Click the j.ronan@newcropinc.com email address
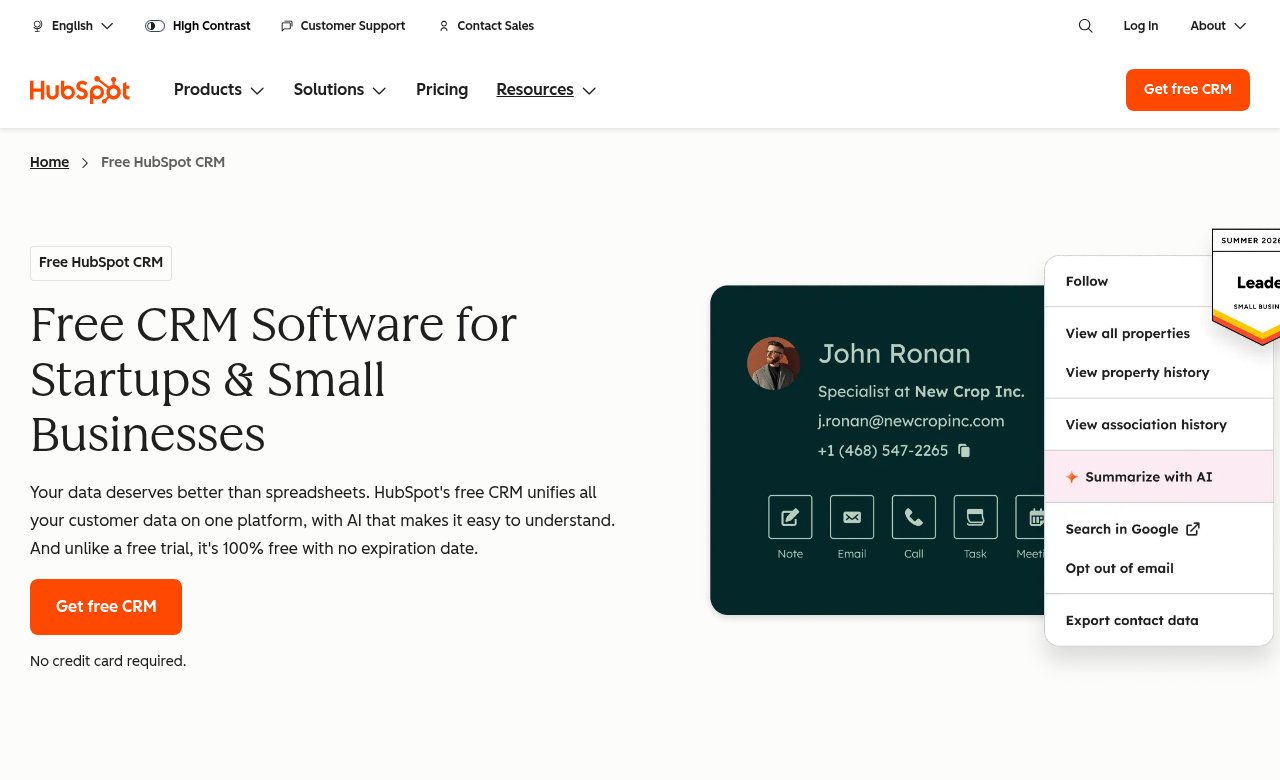The image size is (1280, 780). (x=911, y=421)
